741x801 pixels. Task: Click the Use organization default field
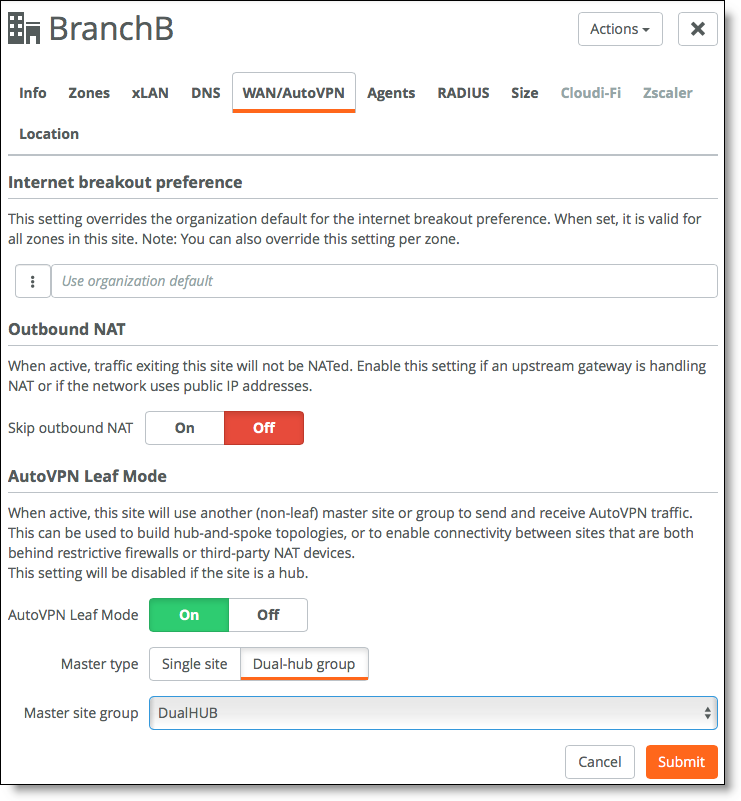(x=384, y=281)
